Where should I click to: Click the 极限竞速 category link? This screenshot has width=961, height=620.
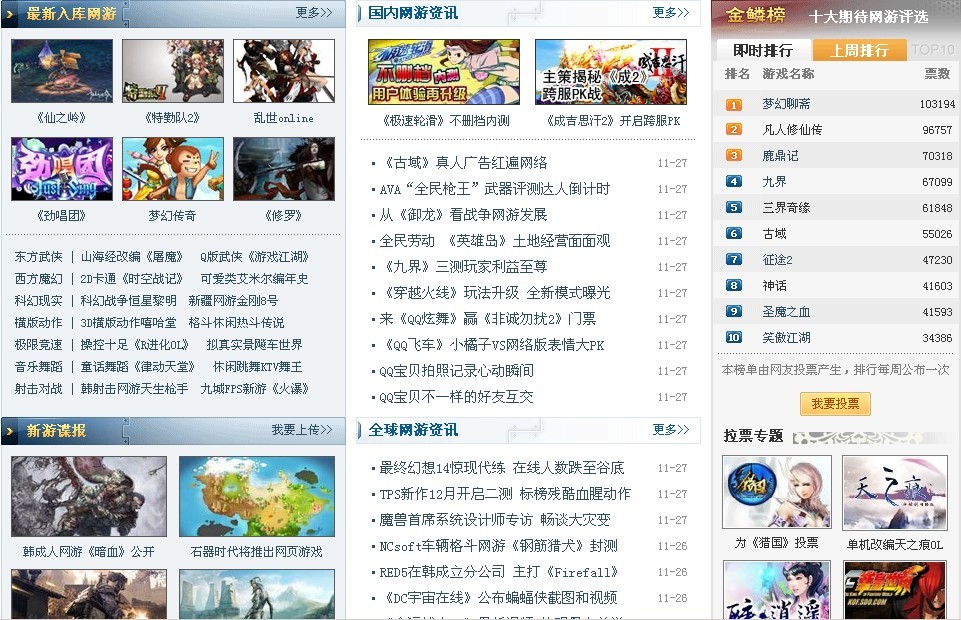(39, 345)
